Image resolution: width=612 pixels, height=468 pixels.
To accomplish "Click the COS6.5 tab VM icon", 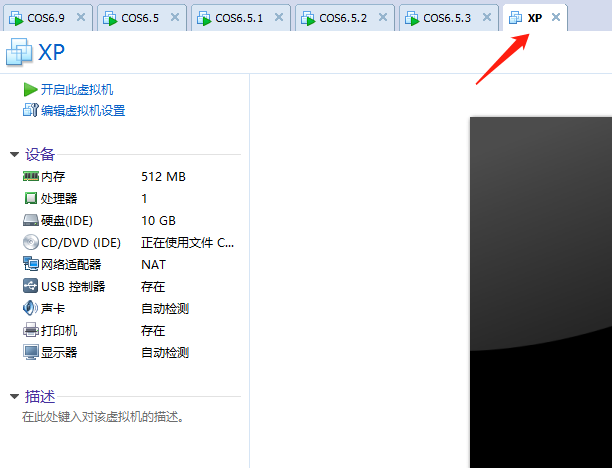I will point(110,18).
